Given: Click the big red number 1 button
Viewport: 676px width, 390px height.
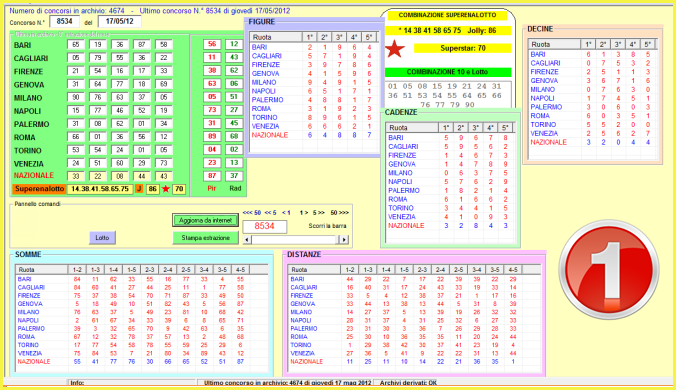Looking at the screenshot, I should click(609, 270).
